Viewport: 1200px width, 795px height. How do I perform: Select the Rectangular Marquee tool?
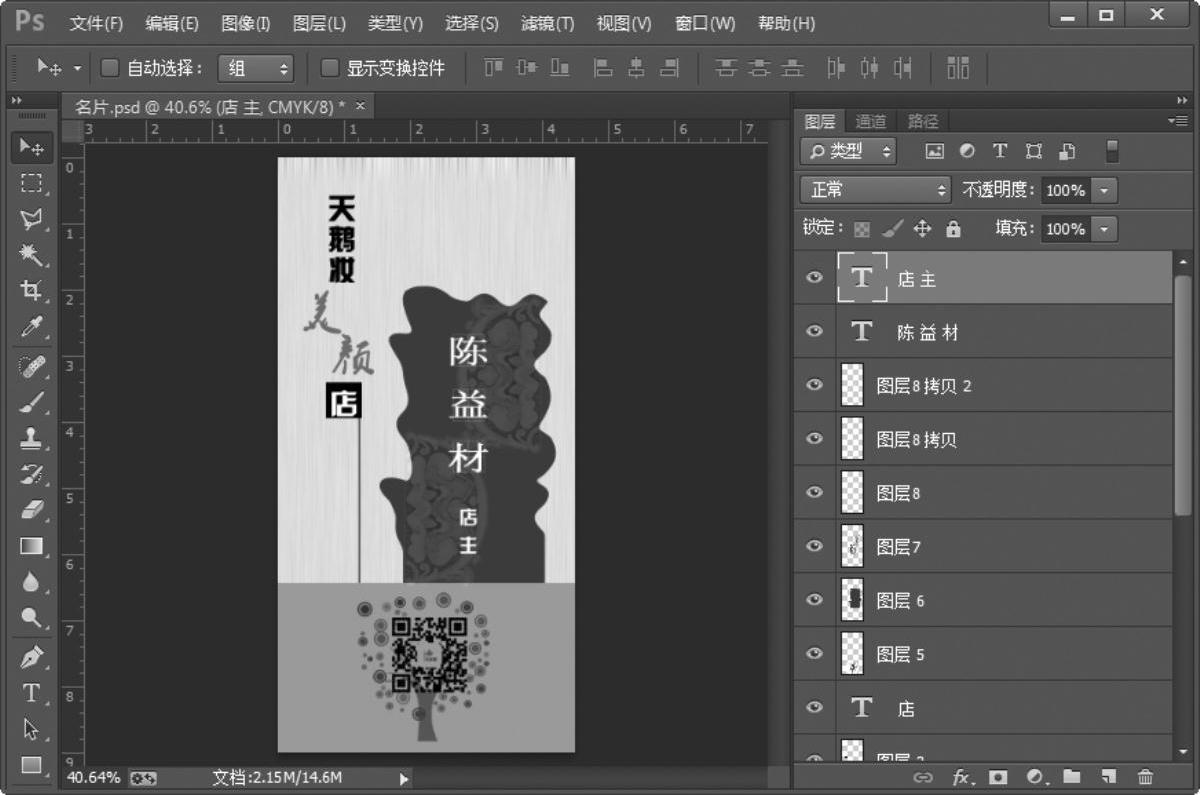tap(32, 184)
